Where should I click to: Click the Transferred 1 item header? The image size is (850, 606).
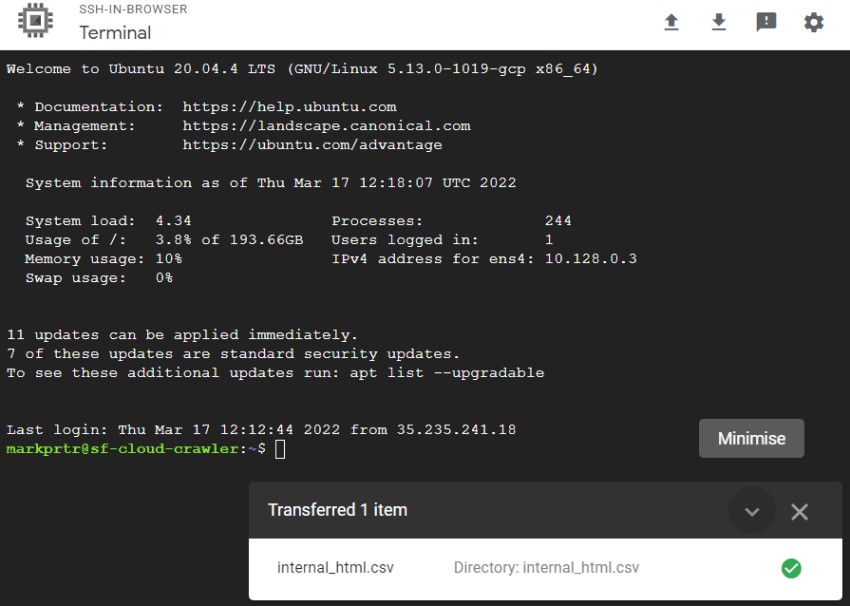click(x=337, y=510)
